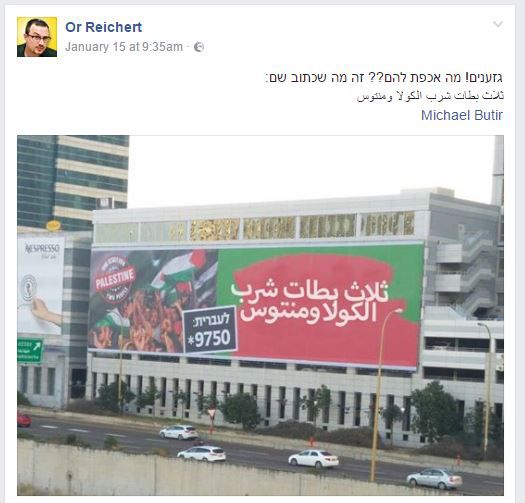Open the tagged Michael Butir profile
Image resolution: width=525 pixels, height=503 pixels.
[462, 115]
